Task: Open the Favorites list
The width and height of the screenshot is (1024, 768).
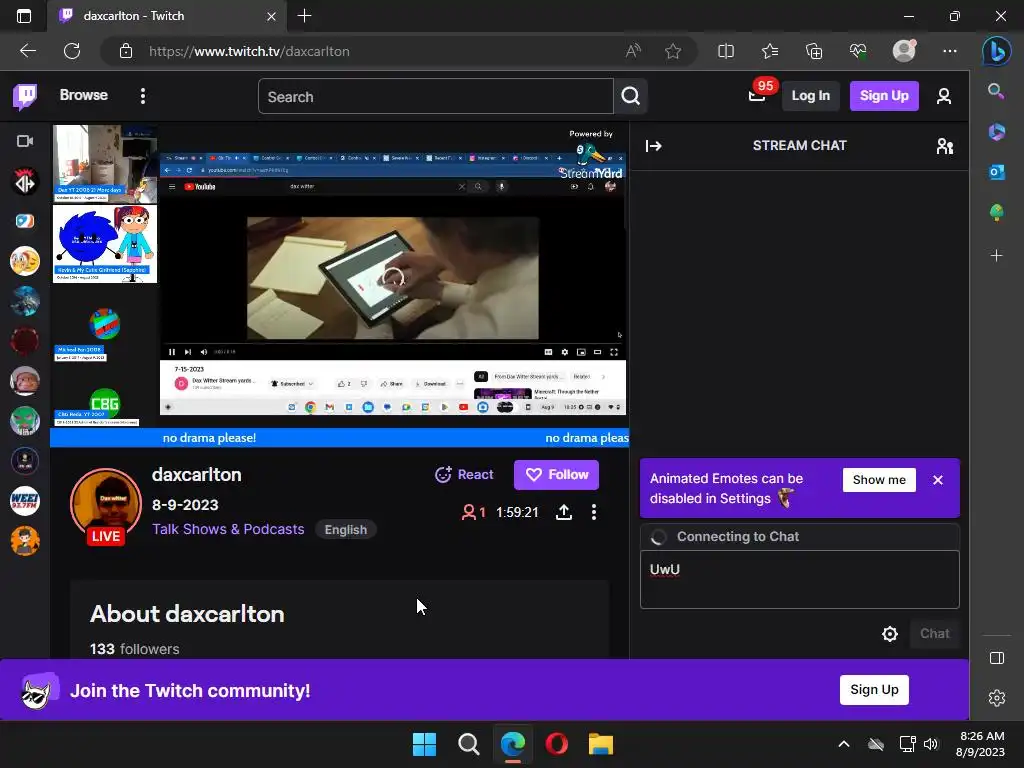Action: [x=770, y=51]
